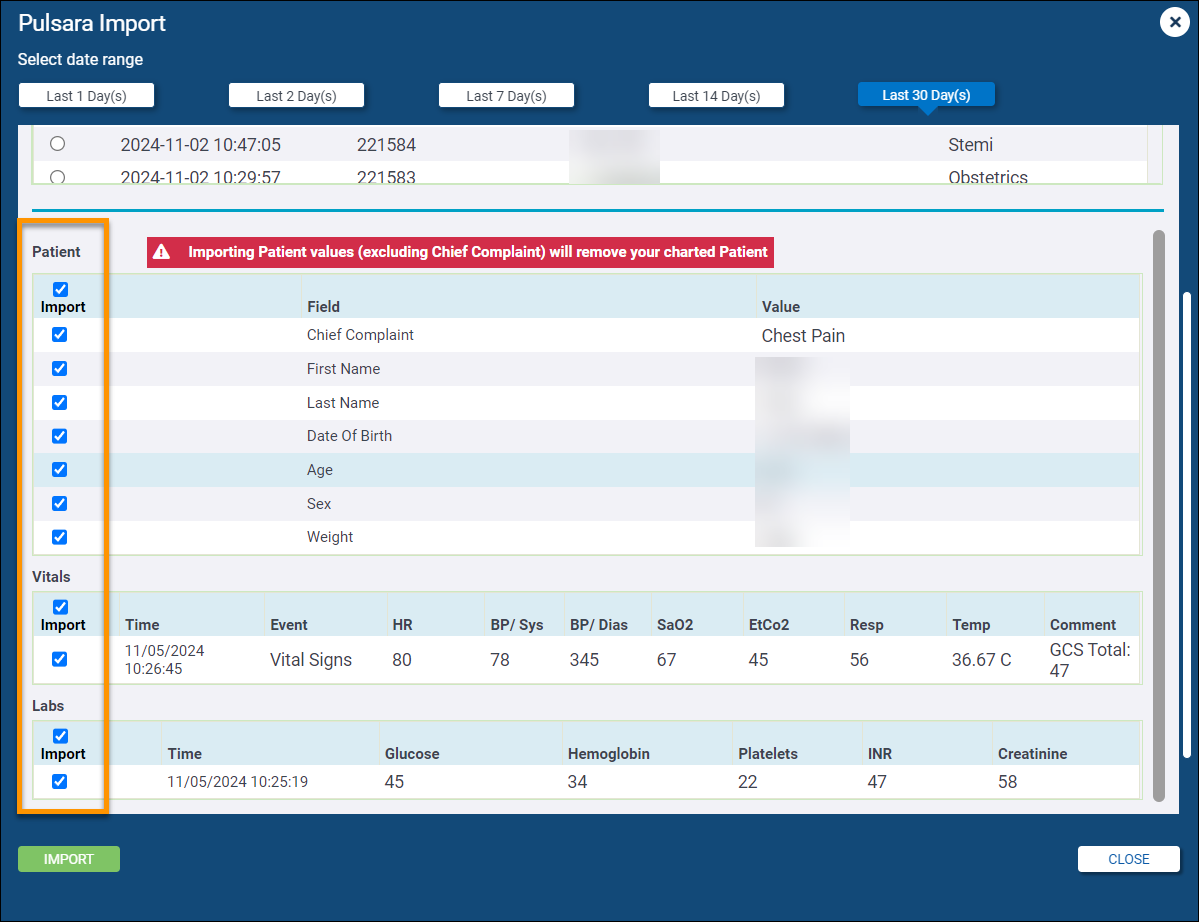
Task: Toggle the Date Of Birth checkbox
Action: 60,436
